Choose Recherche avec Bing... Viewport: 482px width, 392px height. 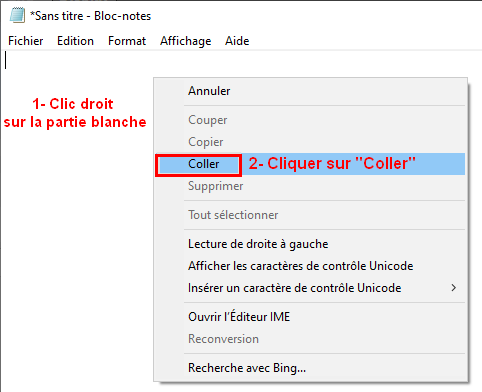tap(310, 368)
